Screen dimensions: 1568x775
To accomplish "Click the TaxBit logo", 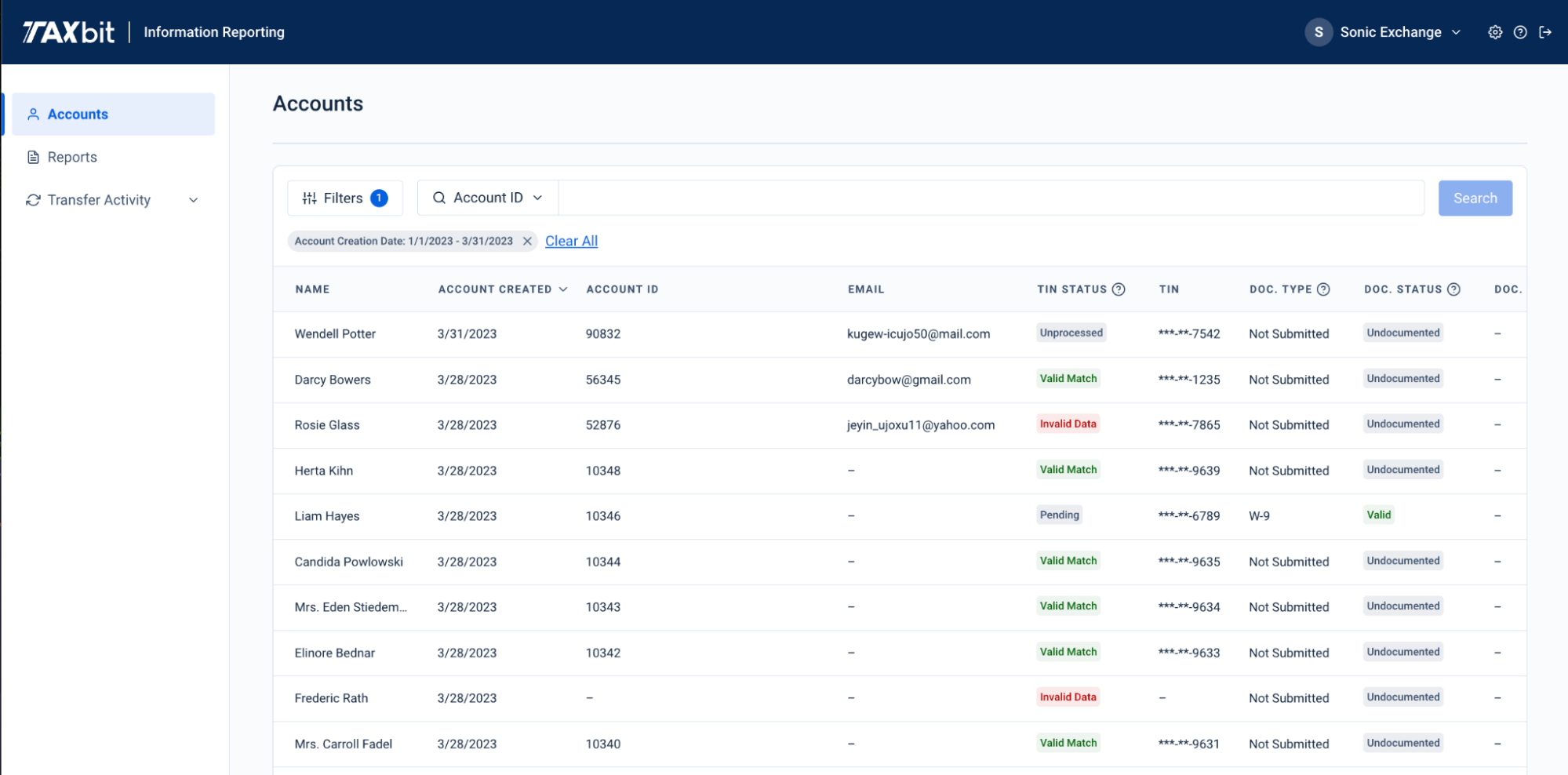I will pos(69,32).
